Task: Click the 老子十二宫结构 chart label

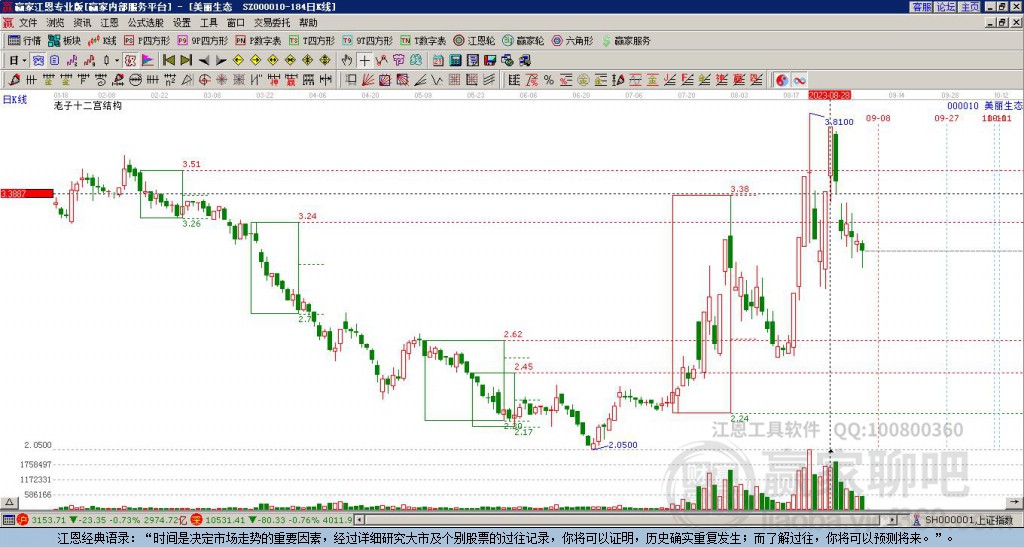Action: [88, 106]
